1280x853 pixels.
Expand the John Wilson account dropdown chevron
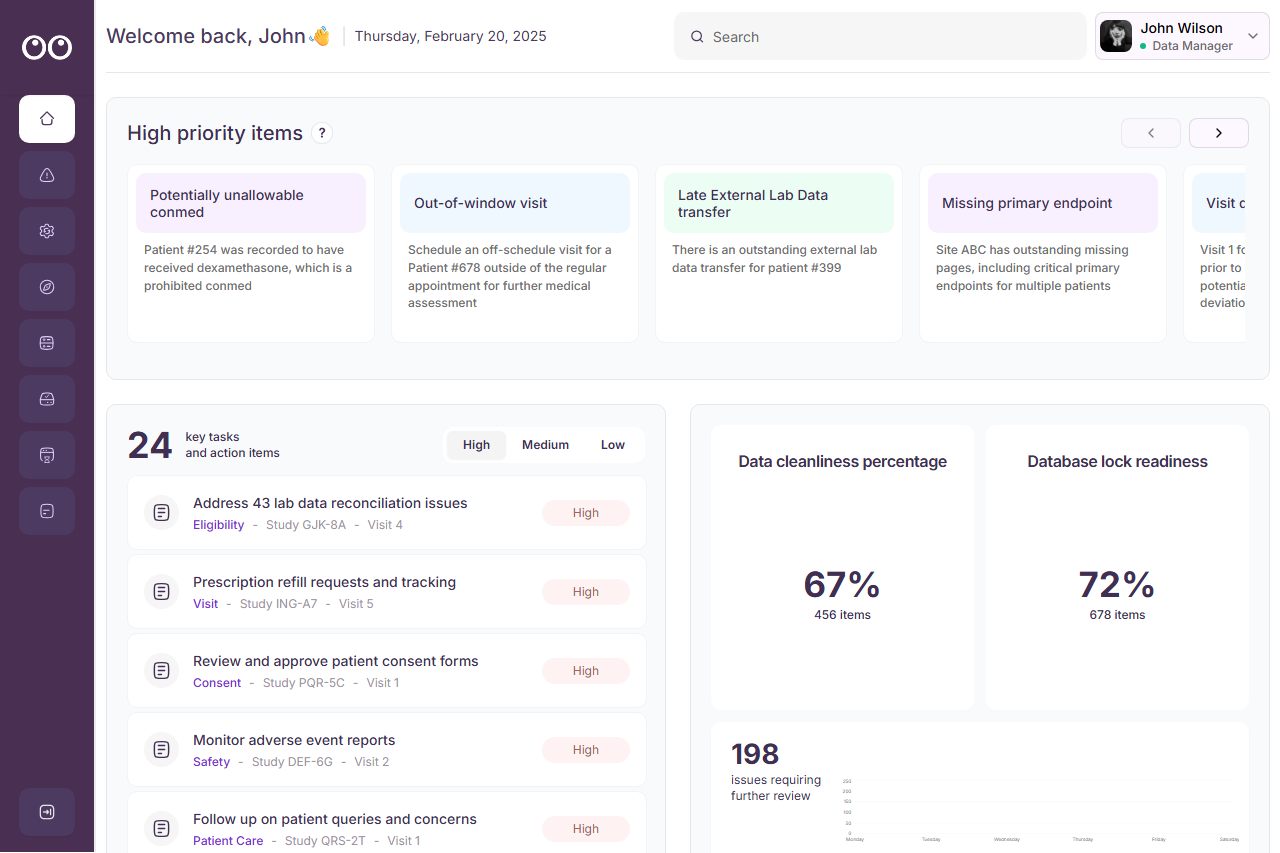tap(1253, 36)
